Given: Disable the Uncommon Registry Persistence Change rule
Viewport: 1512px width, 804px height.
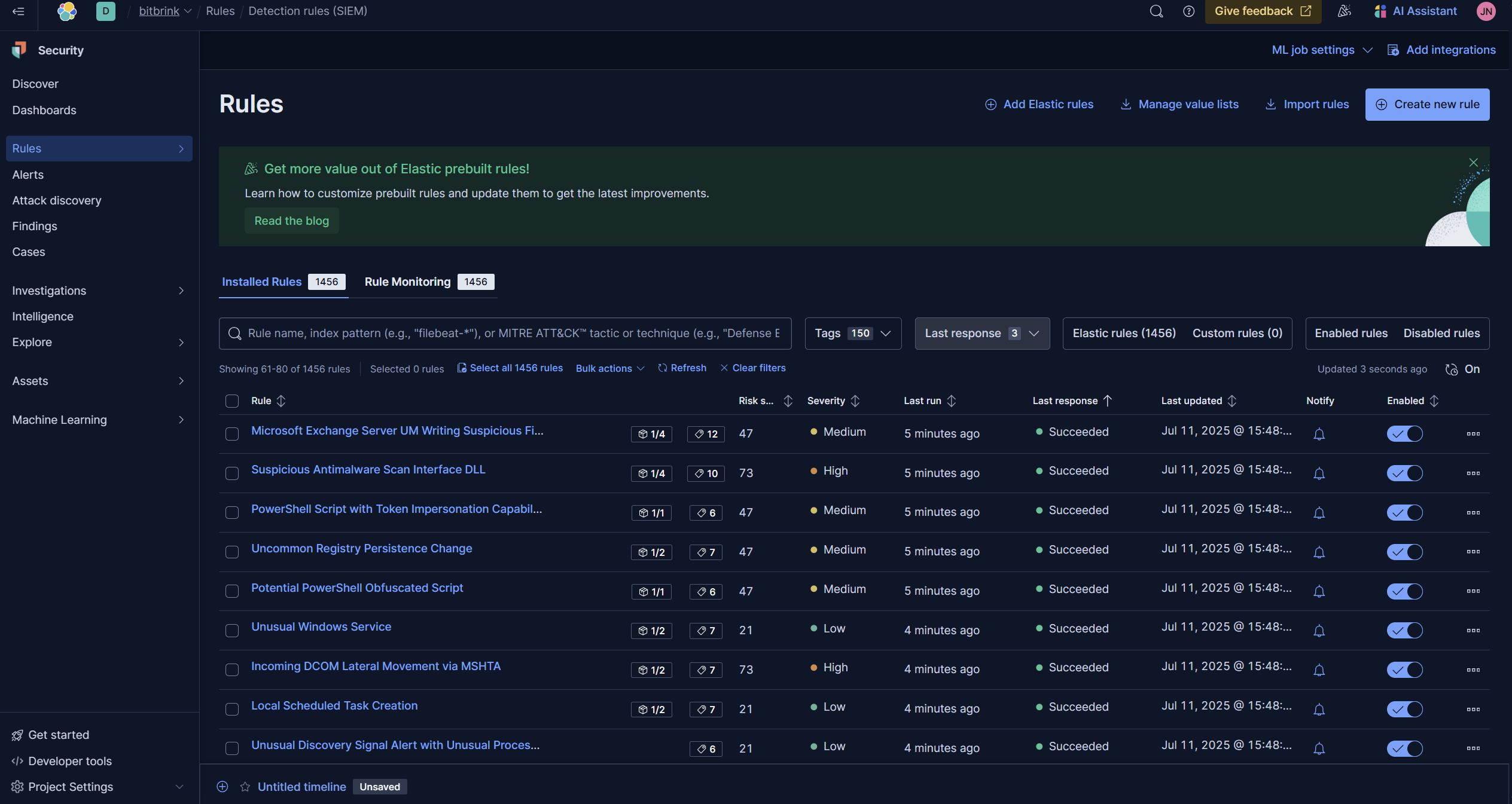Looking at the screenshot, I should coord(1404,552).
